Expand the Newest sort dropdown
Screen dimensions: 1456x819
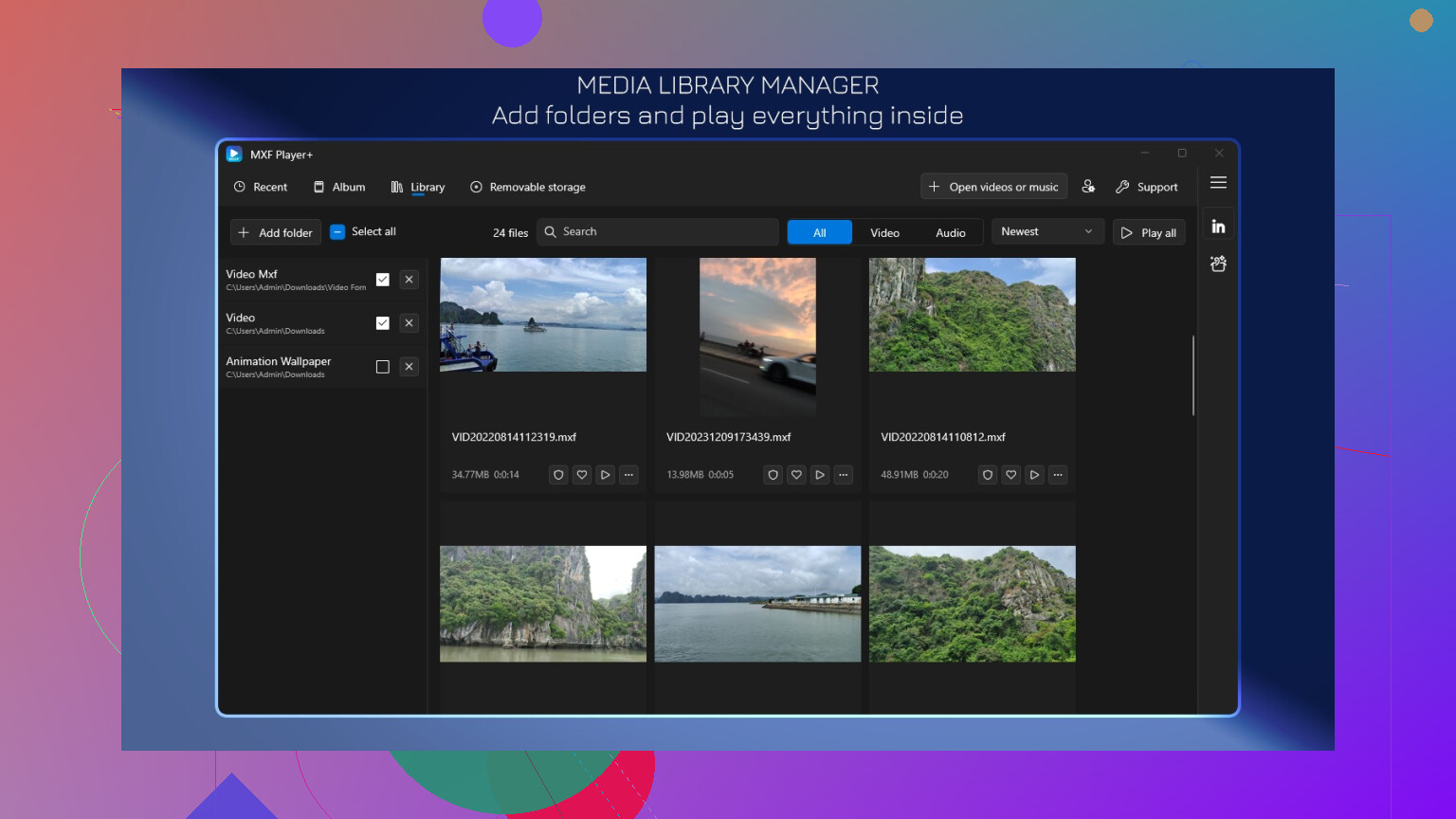click(x=1046, y=232)
